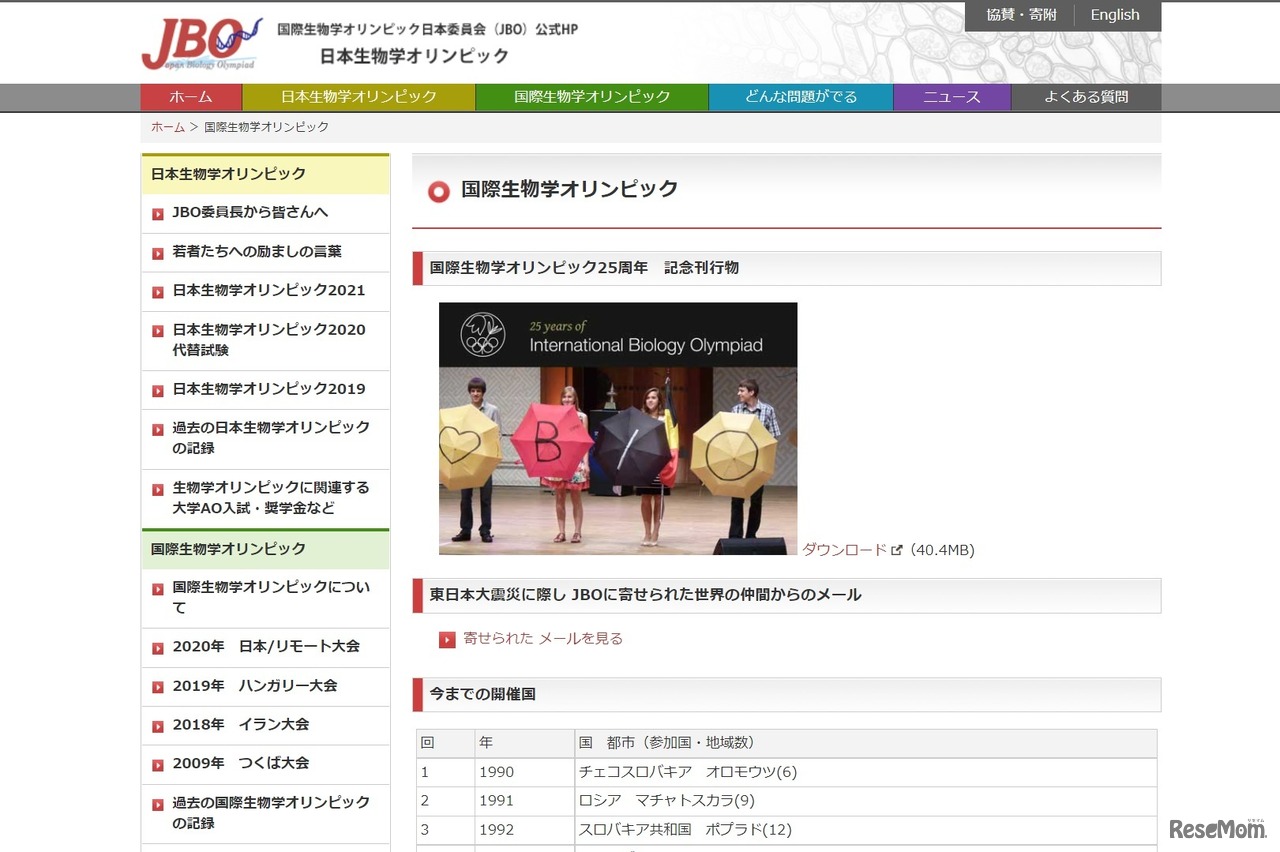Click ホーム in the breadcrumb trail
Viewport: 1280px width, 852px height.
167,127
